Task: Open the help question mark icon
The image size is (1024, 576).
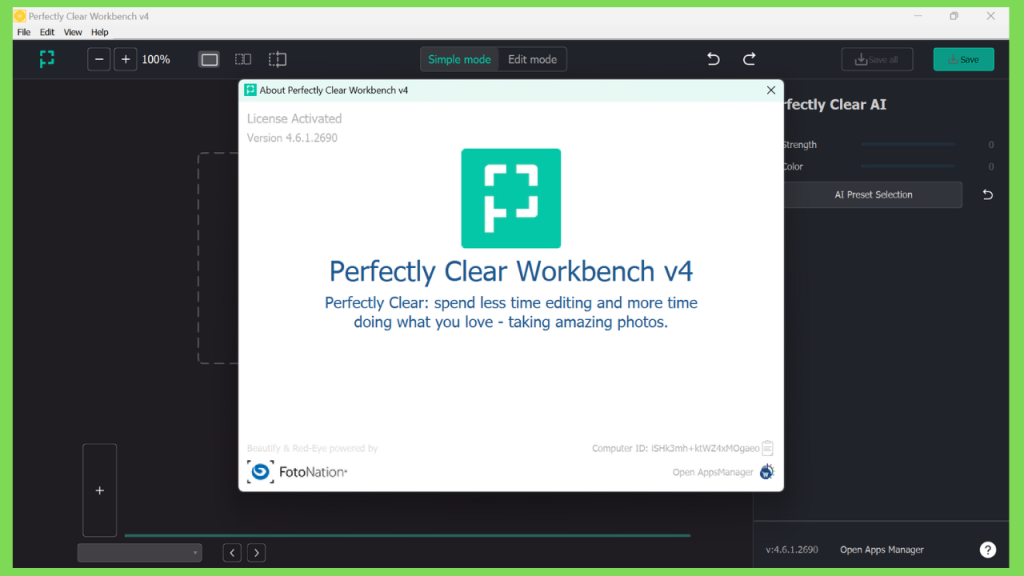Action: tap(987, 550)
